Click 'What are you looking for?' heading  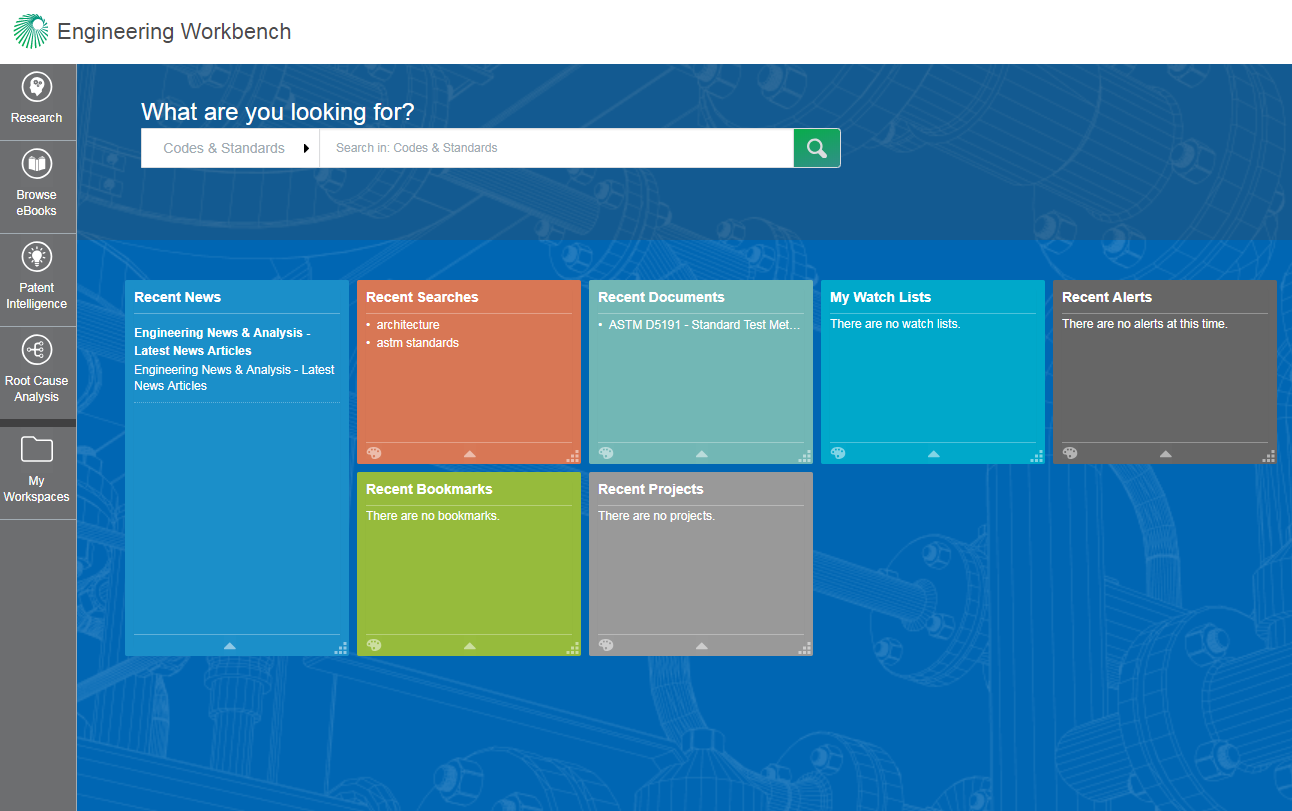click(277, 112)
